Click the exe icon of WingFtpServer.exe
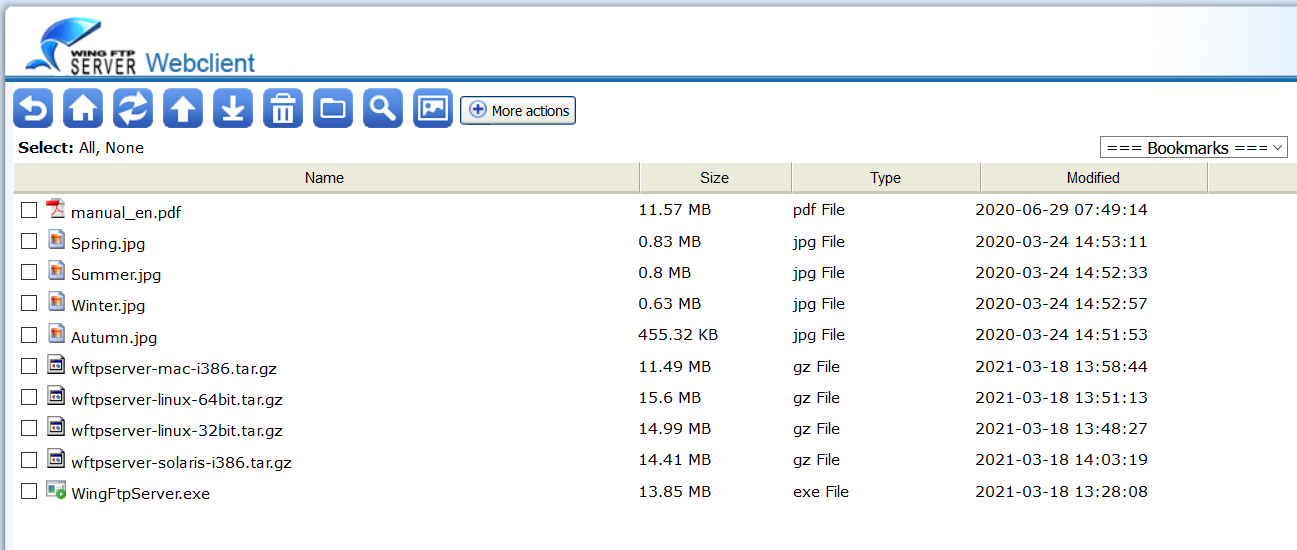Image resolution: width=1297 pixels, height=550 pixels. [56, 490]
